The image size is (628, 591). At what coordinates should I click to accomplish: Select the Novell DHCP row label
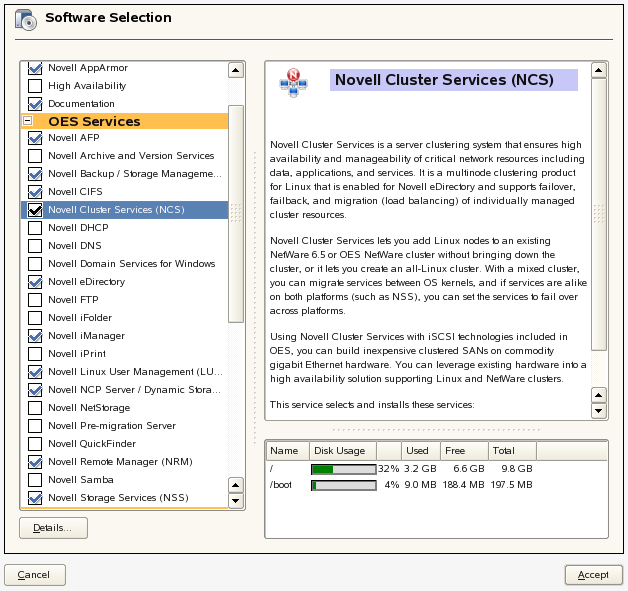[78, 228]
